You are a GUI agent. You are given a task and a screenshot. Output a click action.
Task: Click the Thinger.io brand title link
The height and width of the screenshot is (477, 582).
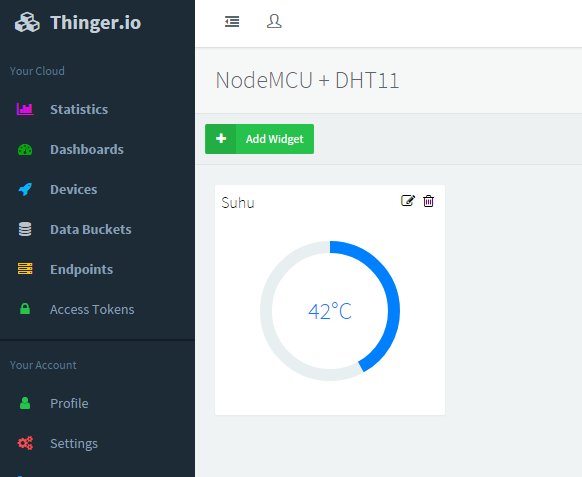point(95,23)
